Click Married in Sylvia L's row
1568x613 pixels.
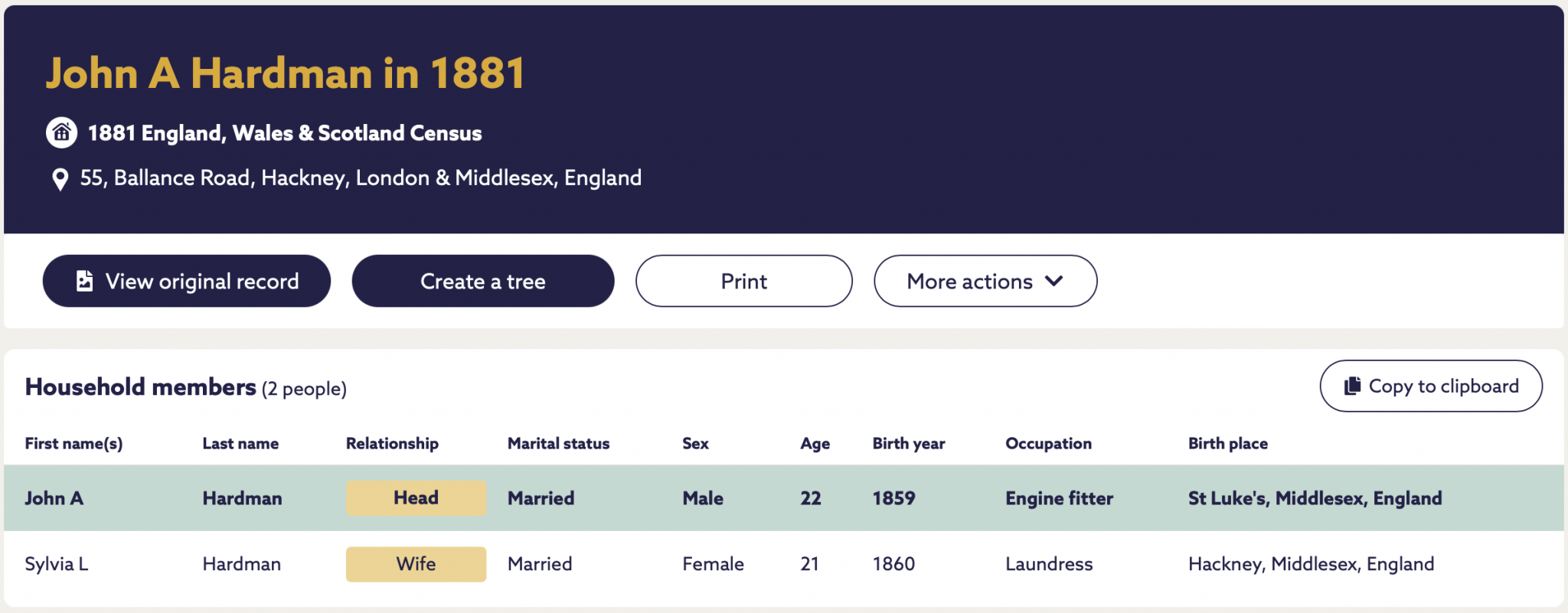pyautogui.click(x=540, y=564)
